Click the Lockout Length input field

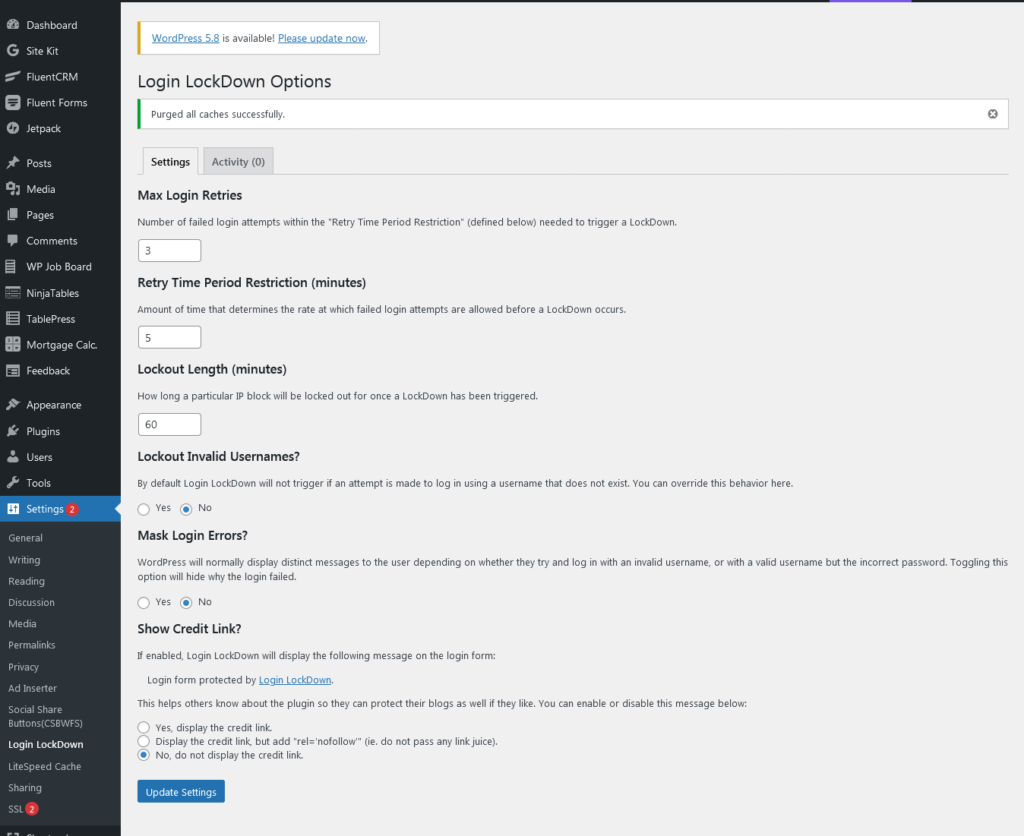(x=169, y=424)
